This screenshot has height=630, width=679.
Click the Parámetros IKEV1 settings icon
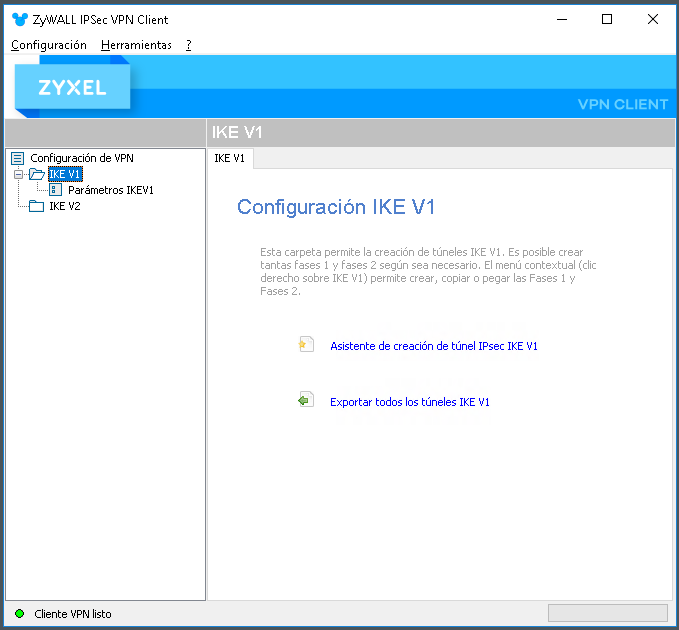click(55, 190)
